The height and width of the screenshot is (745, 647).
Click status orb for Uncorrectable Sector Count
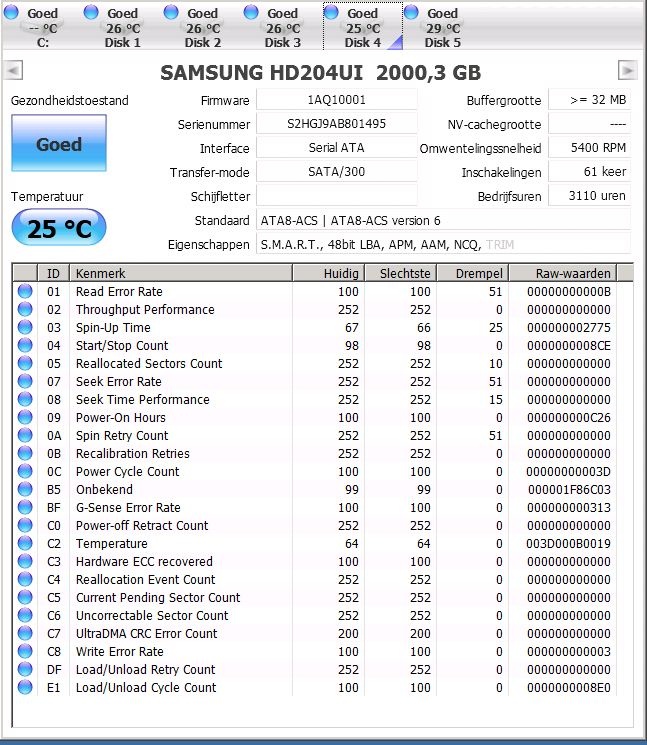pos(25,615)
